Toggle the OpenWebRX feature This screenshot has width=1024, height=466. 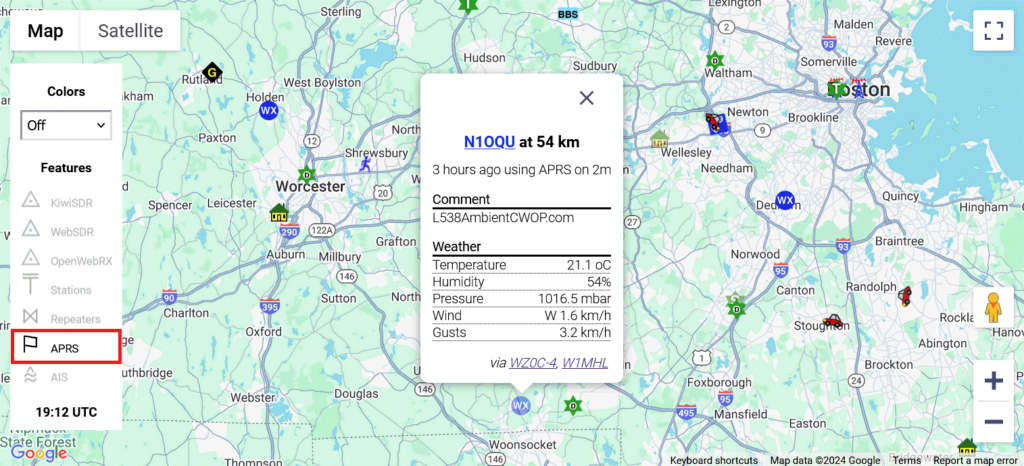pos(67,260)
